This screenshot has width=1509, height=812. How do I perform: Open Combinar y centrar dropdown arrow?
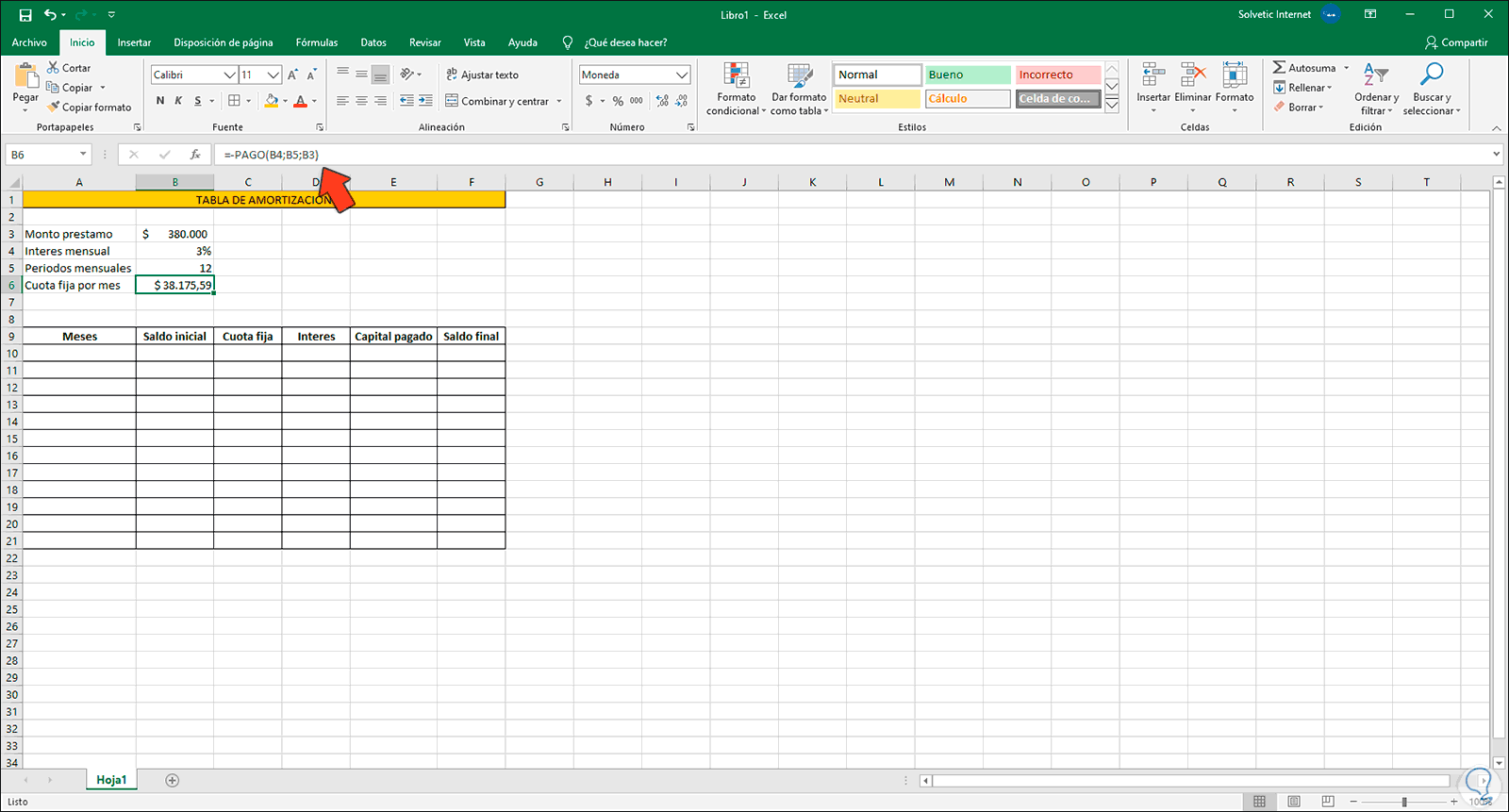click(559, 101)
